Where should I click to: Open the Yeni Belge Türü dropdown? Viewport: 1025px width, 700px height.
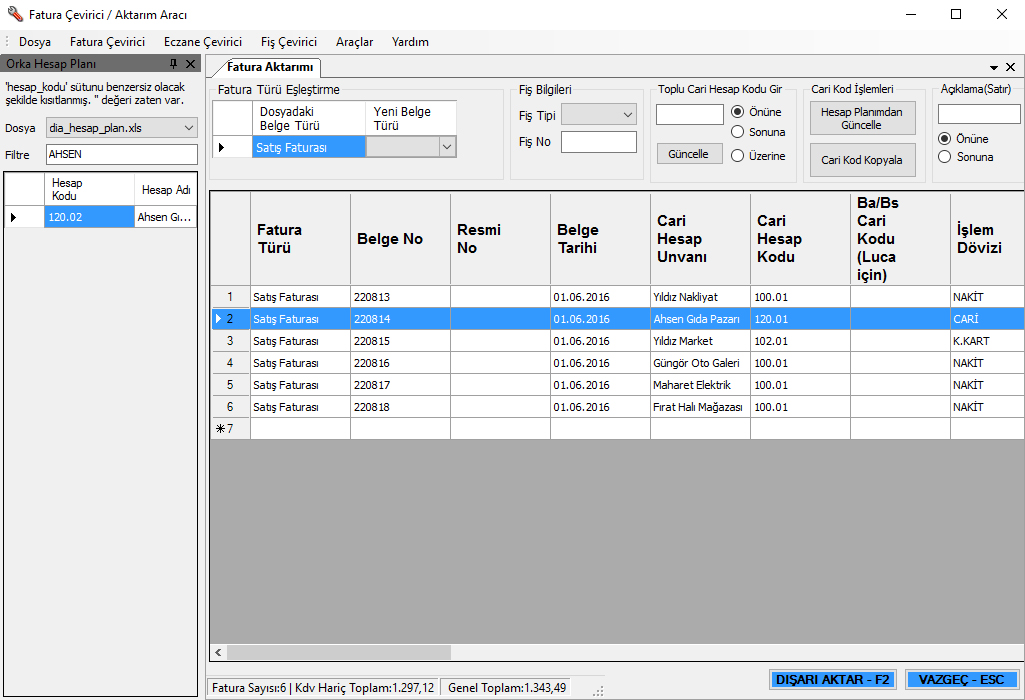(447, 147)
